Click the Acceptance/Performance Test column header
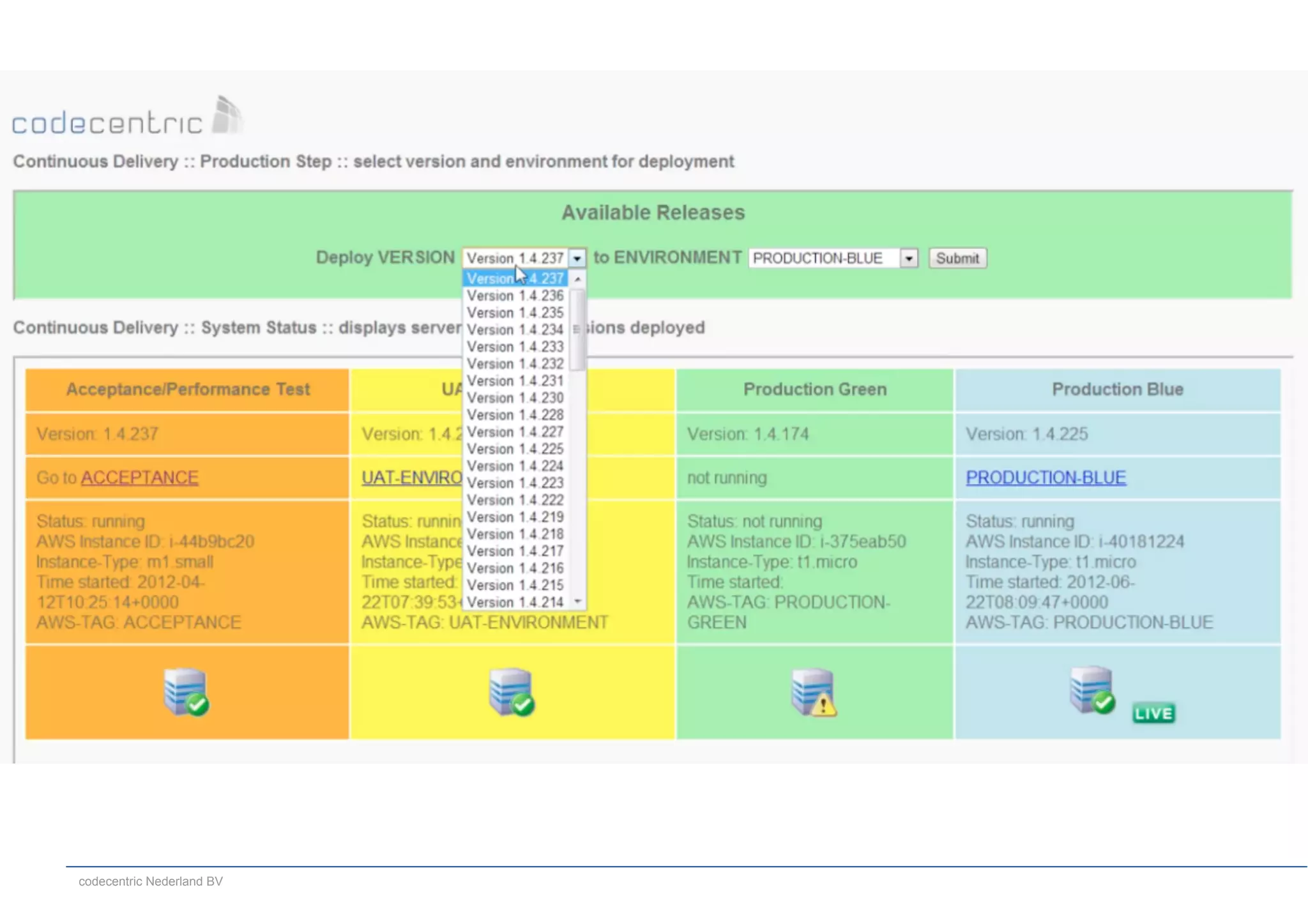This screenshot has width=1308, height=924. click(x=188, y=390)
